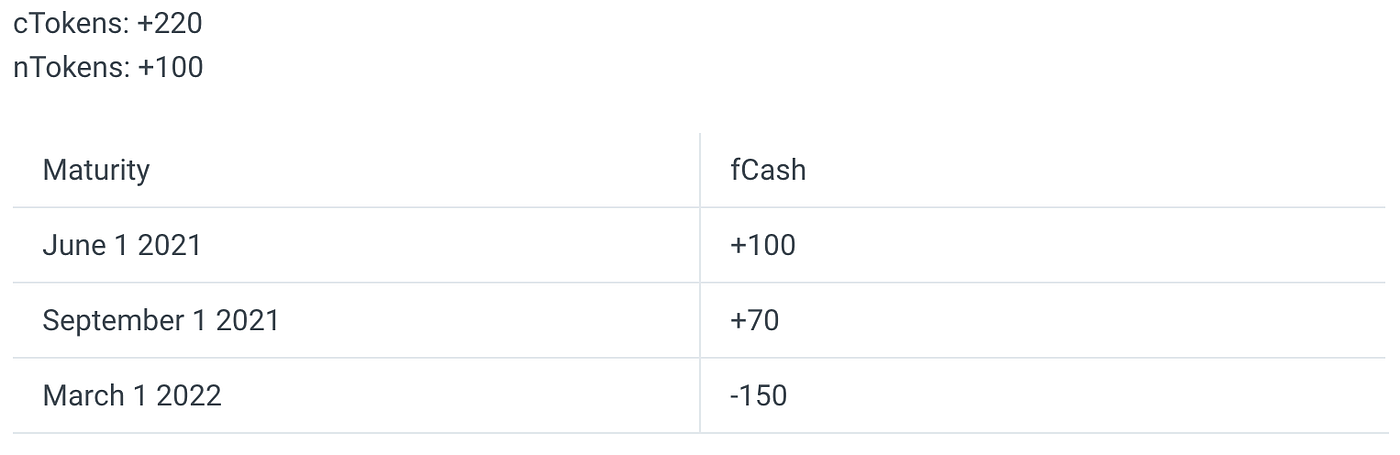Click the year 2021 in the September row
1400x455 pixels.
click(247, 320)
